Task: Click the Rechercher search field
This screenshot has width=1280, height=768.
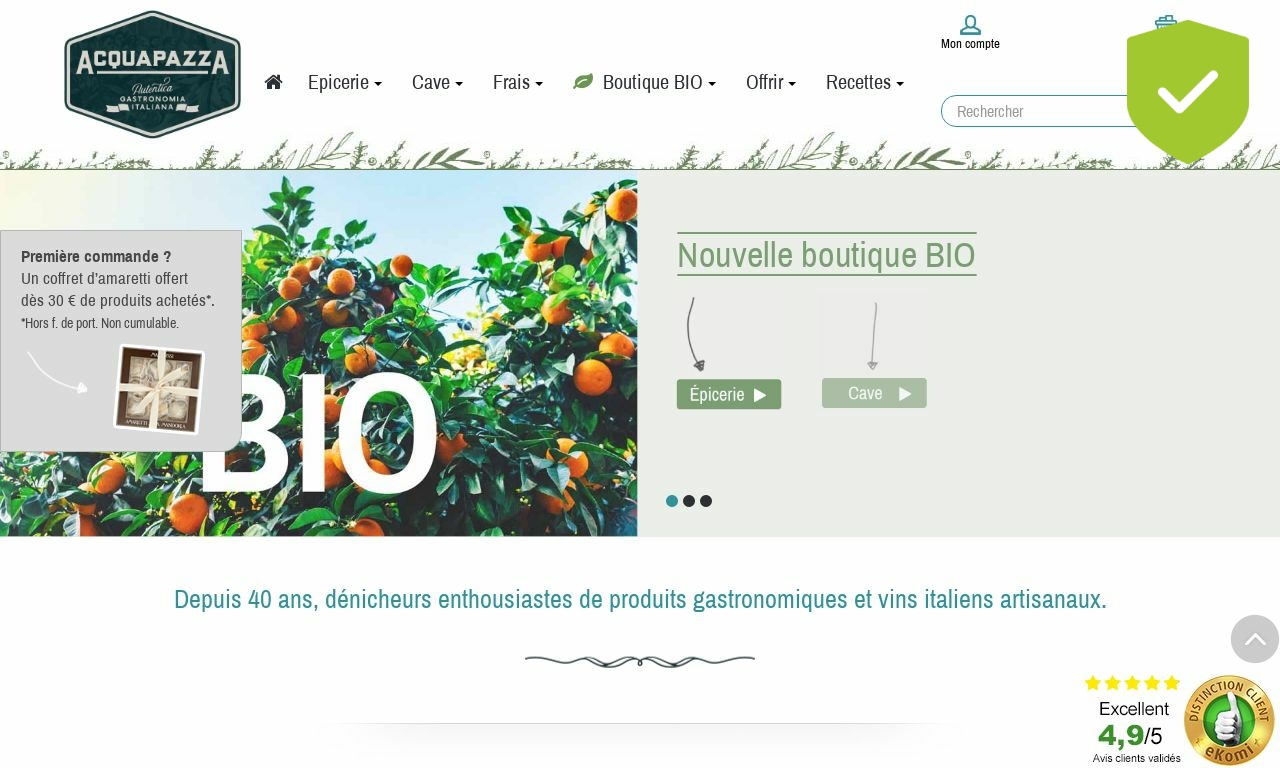Action: pyautogui.click(x=1035, y=111)
